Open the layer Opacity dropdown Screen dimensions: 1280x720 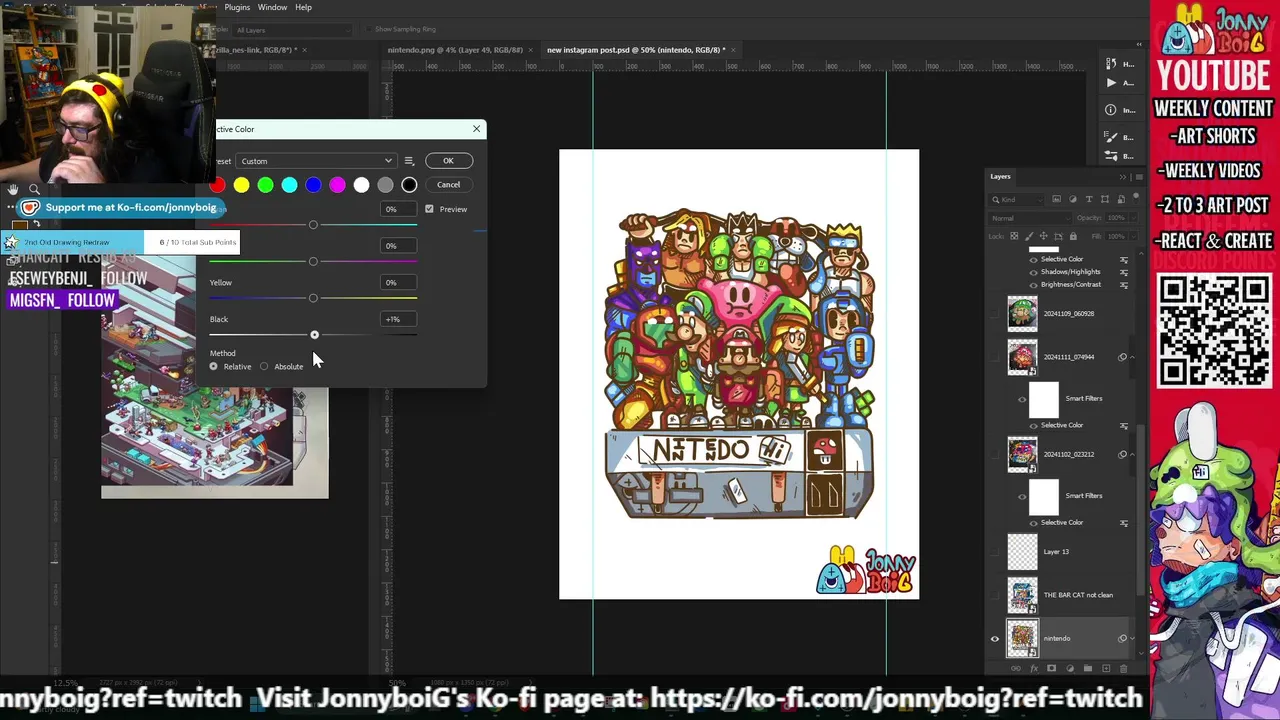[x=1134, y=218]
